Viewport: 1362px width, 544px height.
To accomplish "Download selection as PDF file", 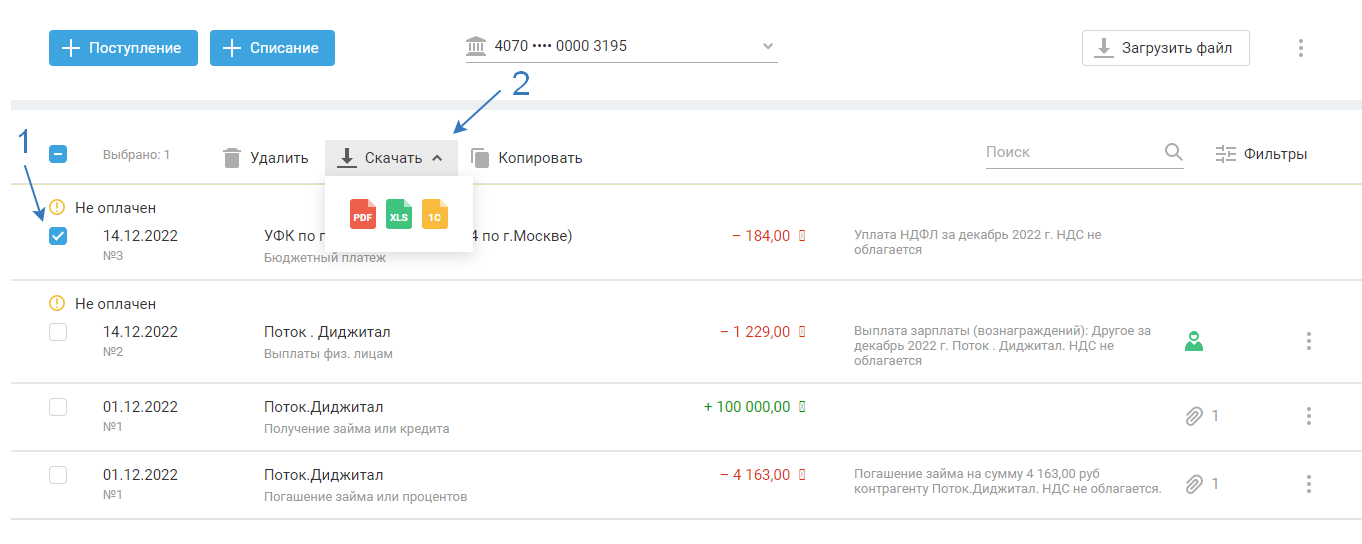I will click(x=363, y=215).
